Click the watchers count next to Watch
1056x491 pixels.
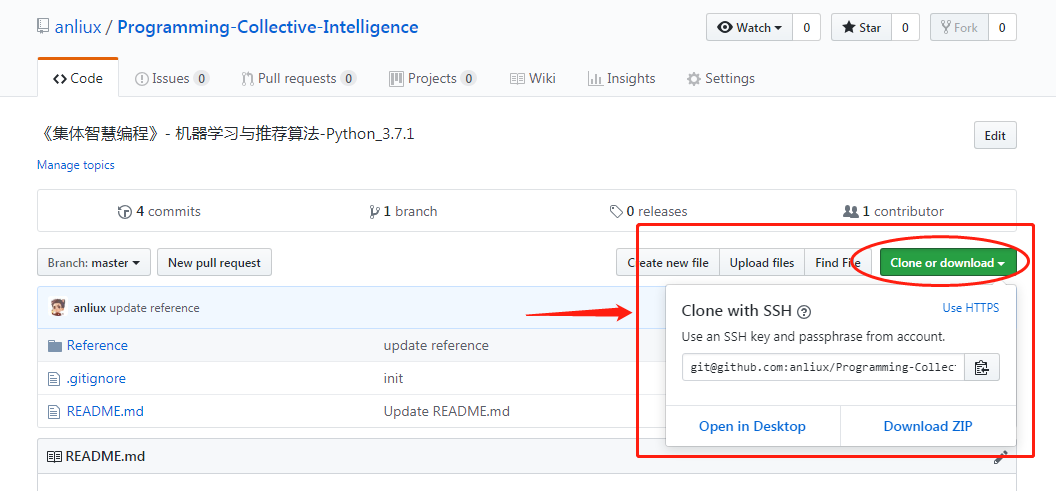pos(807,28)
